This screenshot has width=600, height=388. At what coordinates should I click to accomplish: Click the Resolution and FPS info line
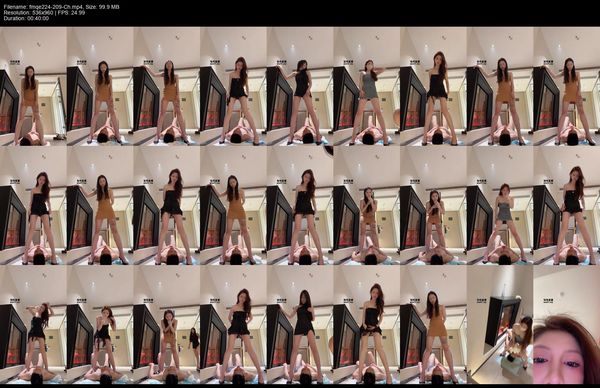coord(44,13)
